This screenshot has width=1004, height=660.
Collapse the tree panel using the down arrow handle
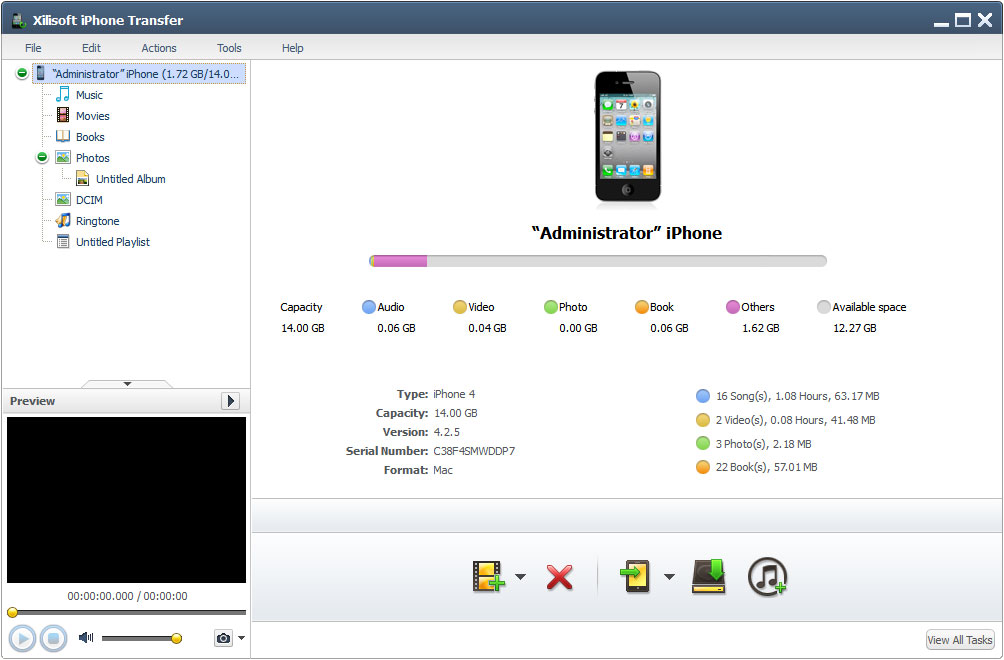[x=127, y=384]
